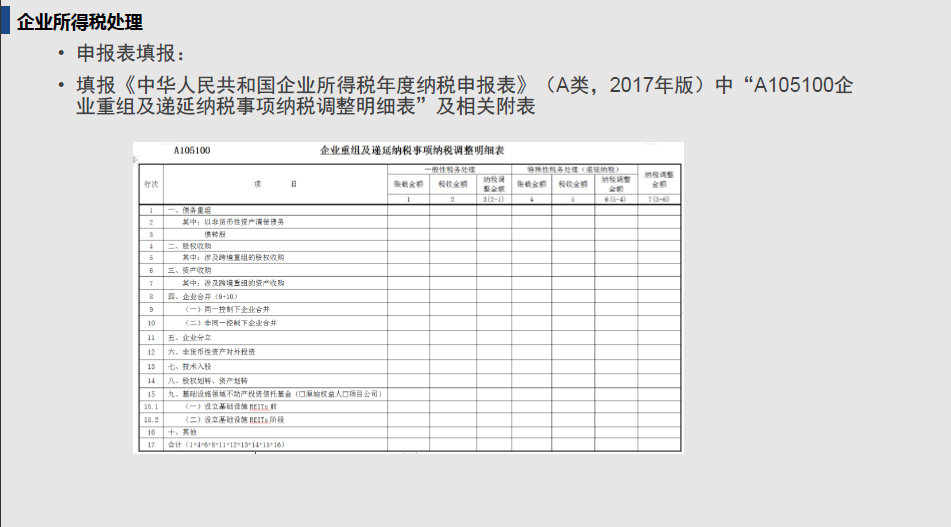This screenshot has width=951, height=527.
Task: Click 税收金额 header under 一般性税务处理
Action: [452, 184]
